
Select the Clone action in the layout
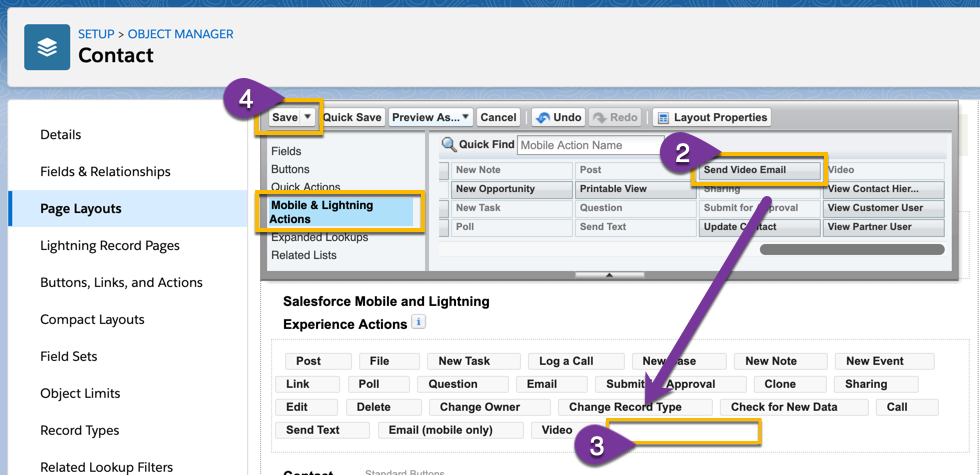(790, 384)
